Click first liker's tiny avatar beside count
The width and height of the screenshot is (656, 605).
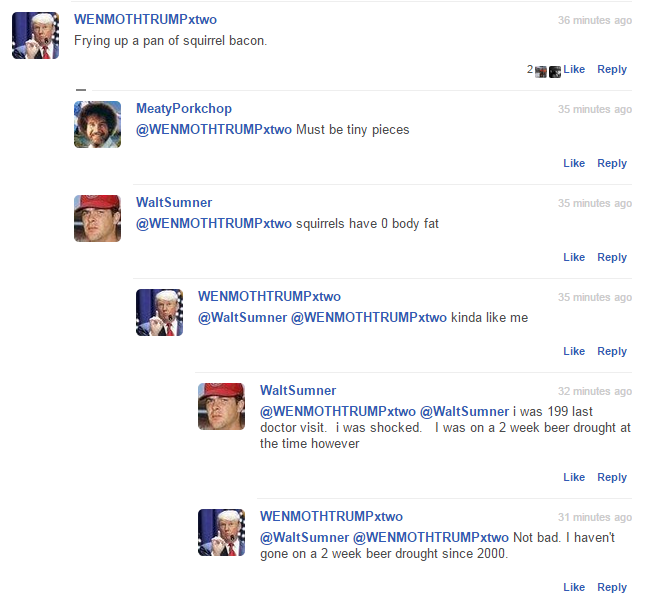coord(541,72)
